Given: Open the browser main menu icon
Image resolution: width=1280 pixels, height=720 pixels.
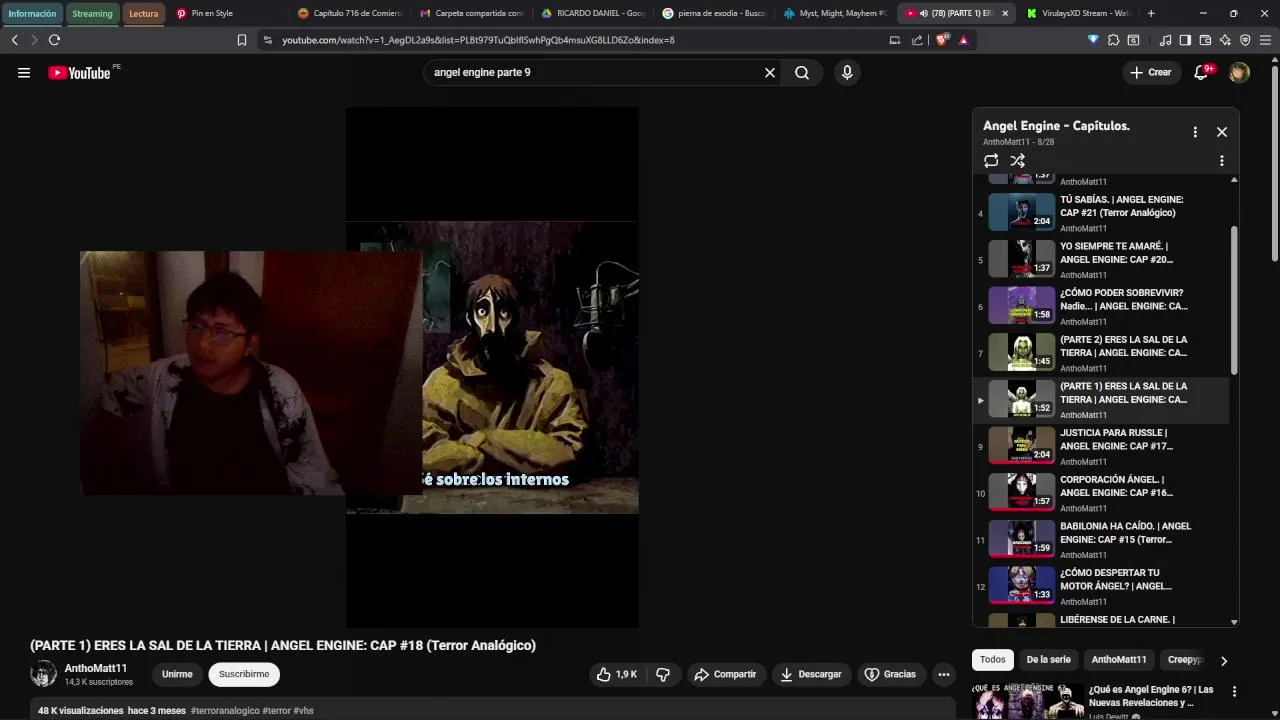Looking at the screenshot, I should click(x=1265, y=40).
